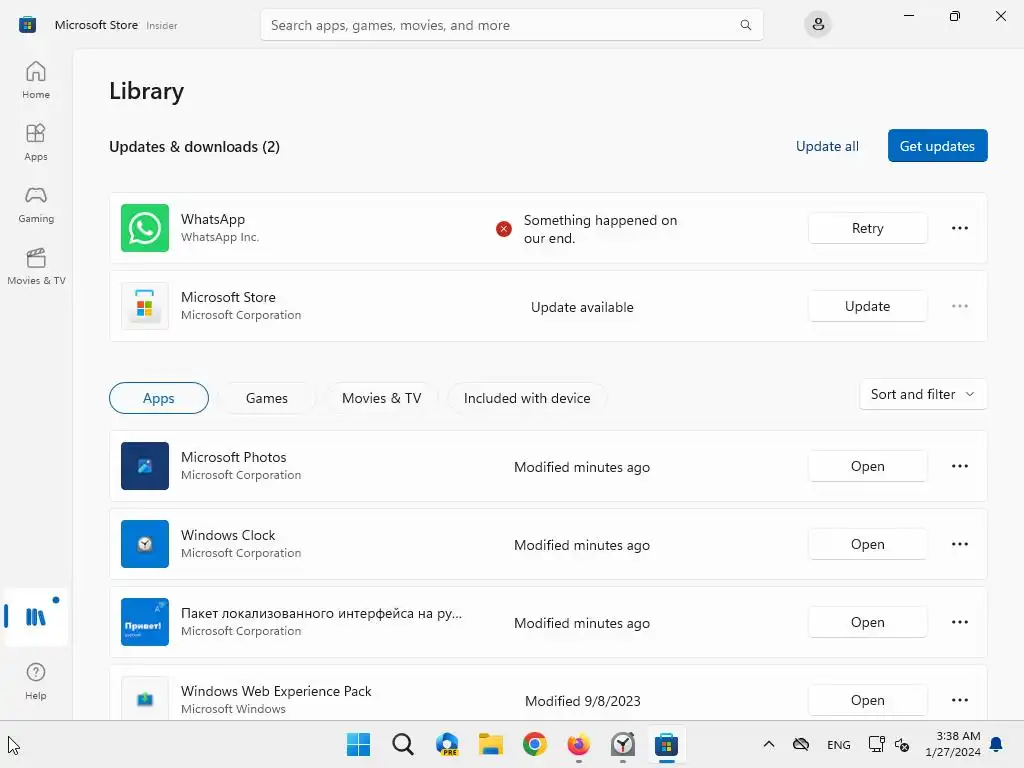Open the Apps section in sidebar
The width and height of the screenshot is (1024, 768).
(36, 142)
